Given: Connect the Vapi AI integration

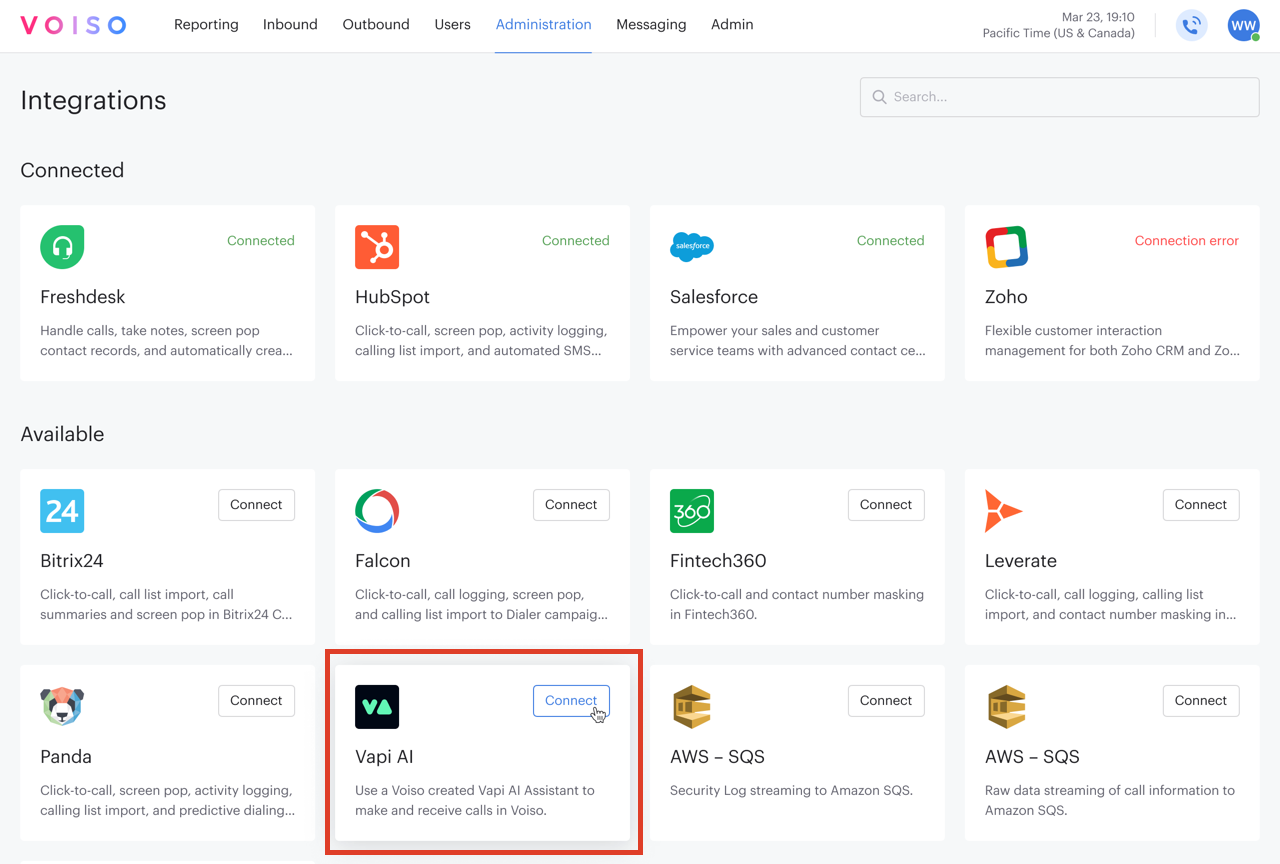Looking at the screenshot, I should [x=571, y=700].
